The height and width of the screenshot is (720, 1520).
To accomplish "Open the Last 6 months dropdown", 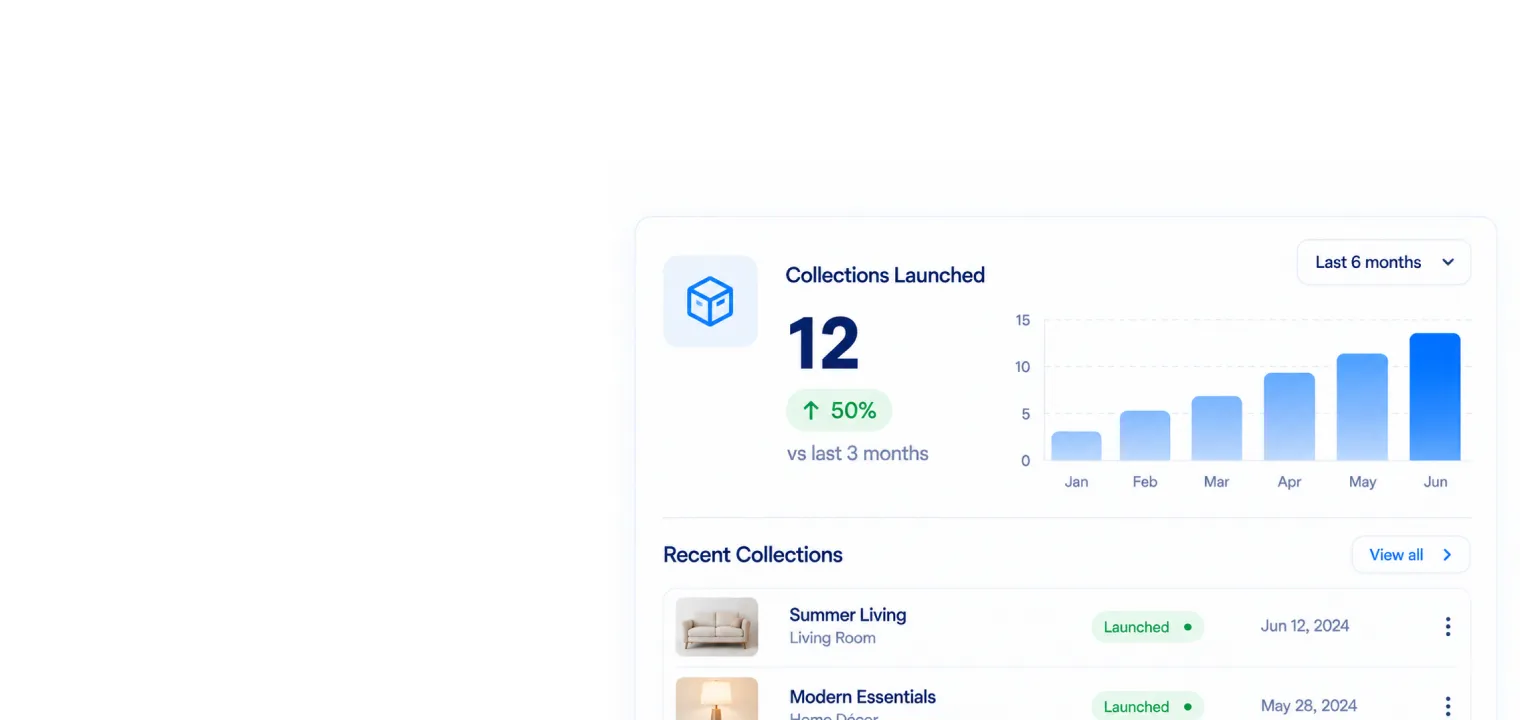I will pyautogui.click(x=1384, y=262).
